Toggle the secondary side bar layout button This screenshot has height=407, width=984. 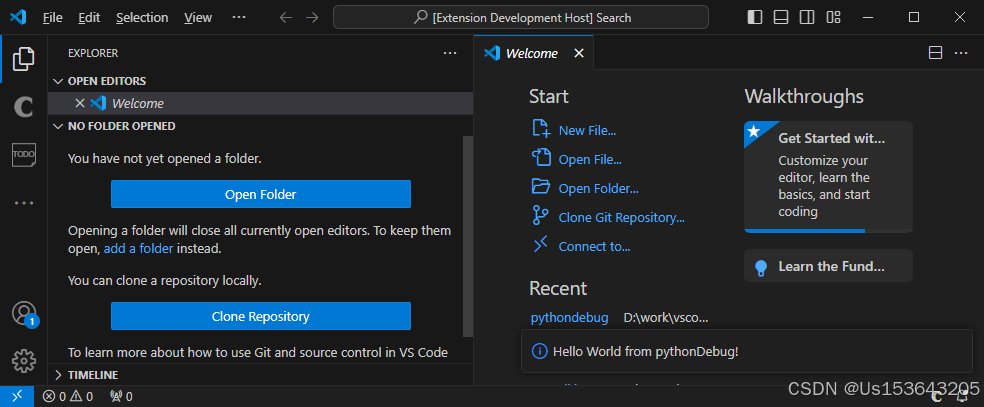point(807,17)
